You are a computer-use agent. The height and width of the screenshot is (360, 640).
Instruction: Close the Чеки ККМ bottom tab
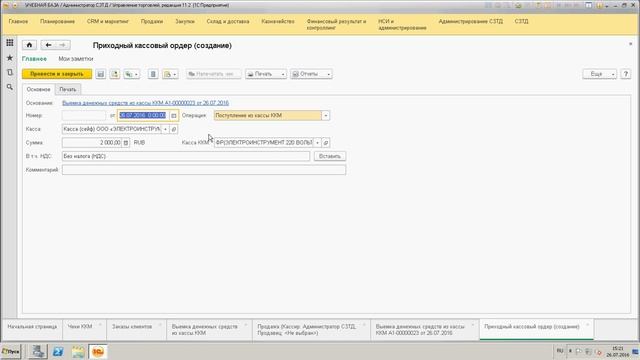pyautogui.click(x=100, y=325)
